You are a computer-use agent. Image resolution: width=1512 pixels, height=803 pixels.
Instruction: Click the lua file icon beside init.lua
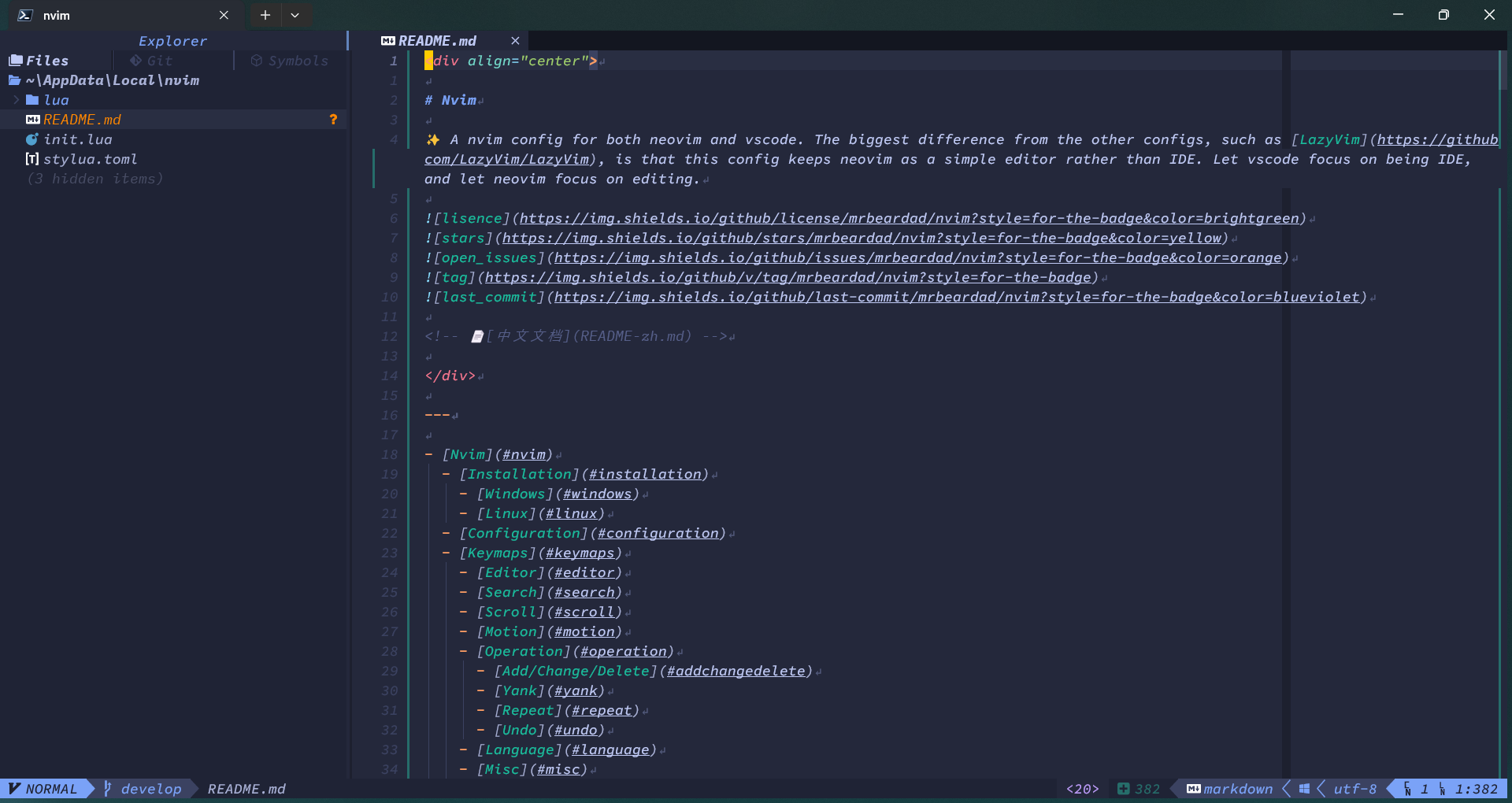click(32, 139)
